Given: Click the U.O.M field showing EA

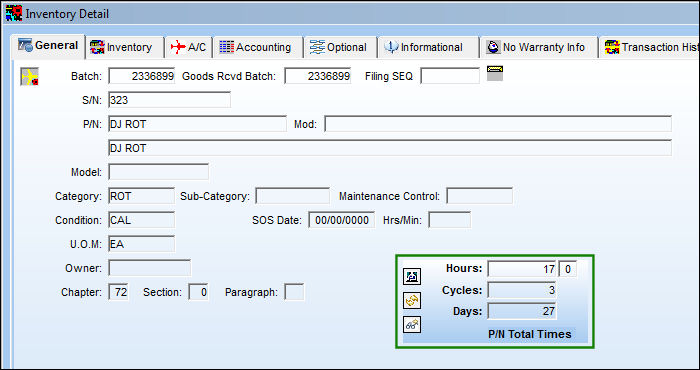Looking at the screenshot, I should tap(142, 244).
